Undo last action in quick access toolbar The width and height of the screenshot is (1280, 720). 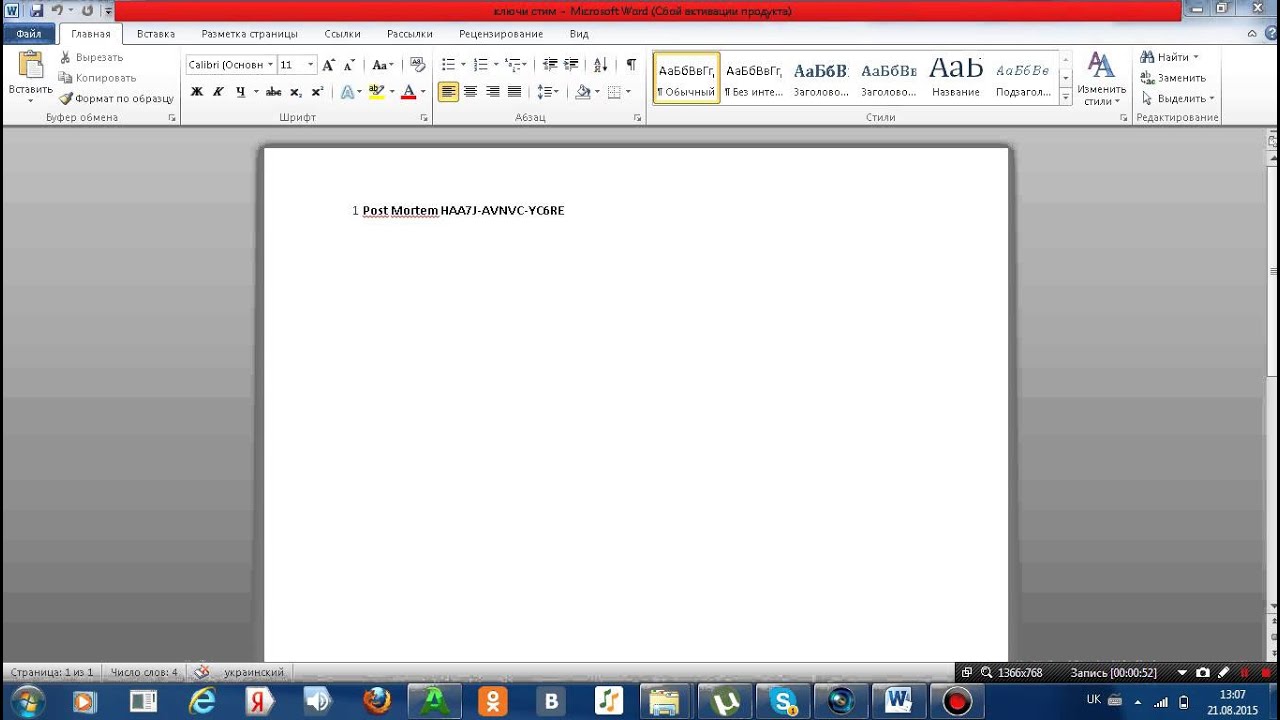click(x=57, y=10)
